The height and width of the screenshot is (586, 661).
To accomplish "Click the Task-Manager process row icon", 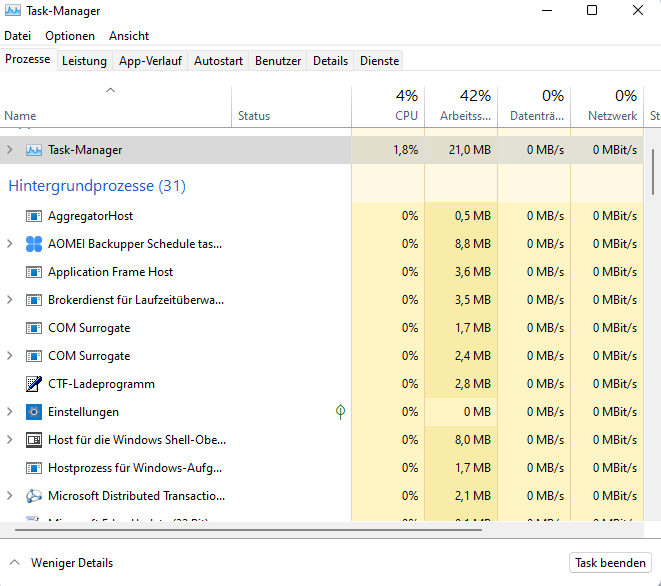I will point(34,150).
